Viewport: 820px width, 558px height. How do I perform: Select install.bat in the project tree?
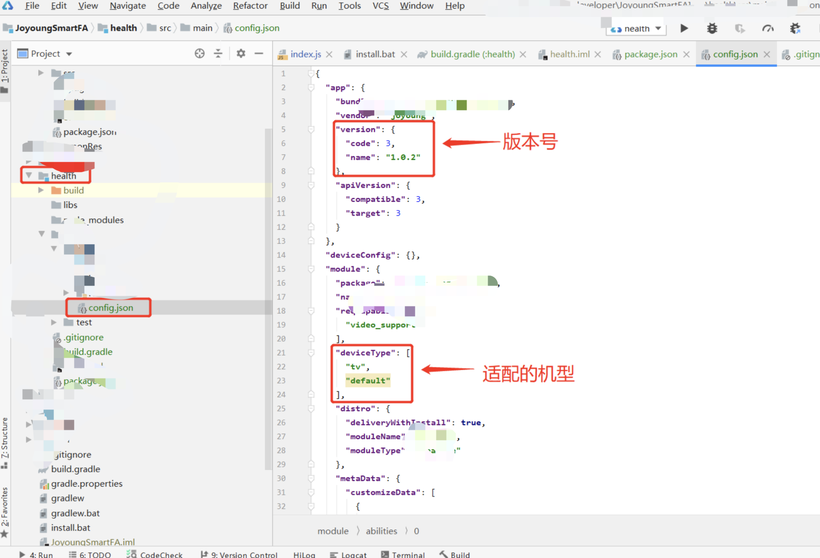(x=70, y=528)
